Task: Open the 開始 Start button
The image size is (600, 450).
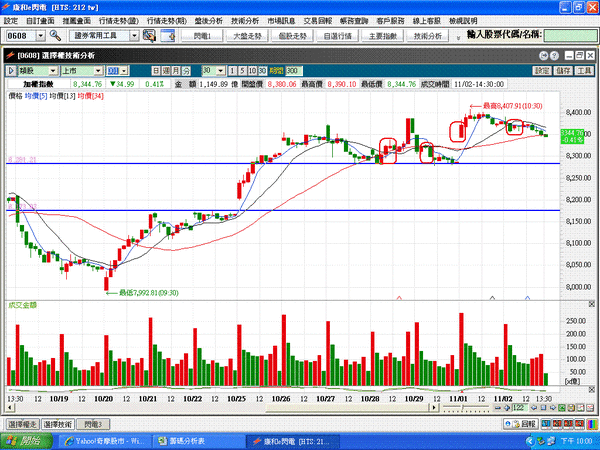Action: coord(26,441)
